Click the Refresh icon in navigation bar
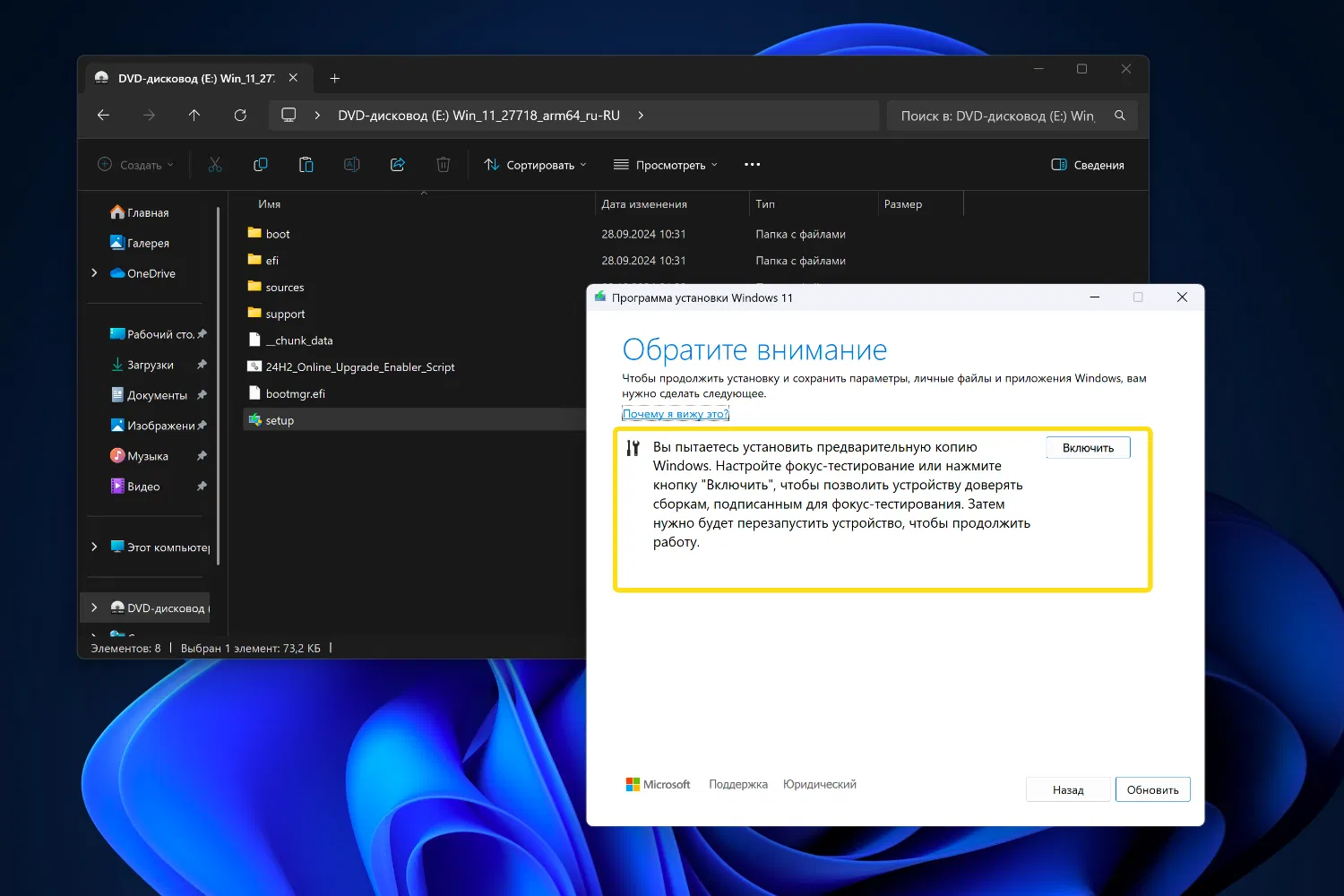 240,116
